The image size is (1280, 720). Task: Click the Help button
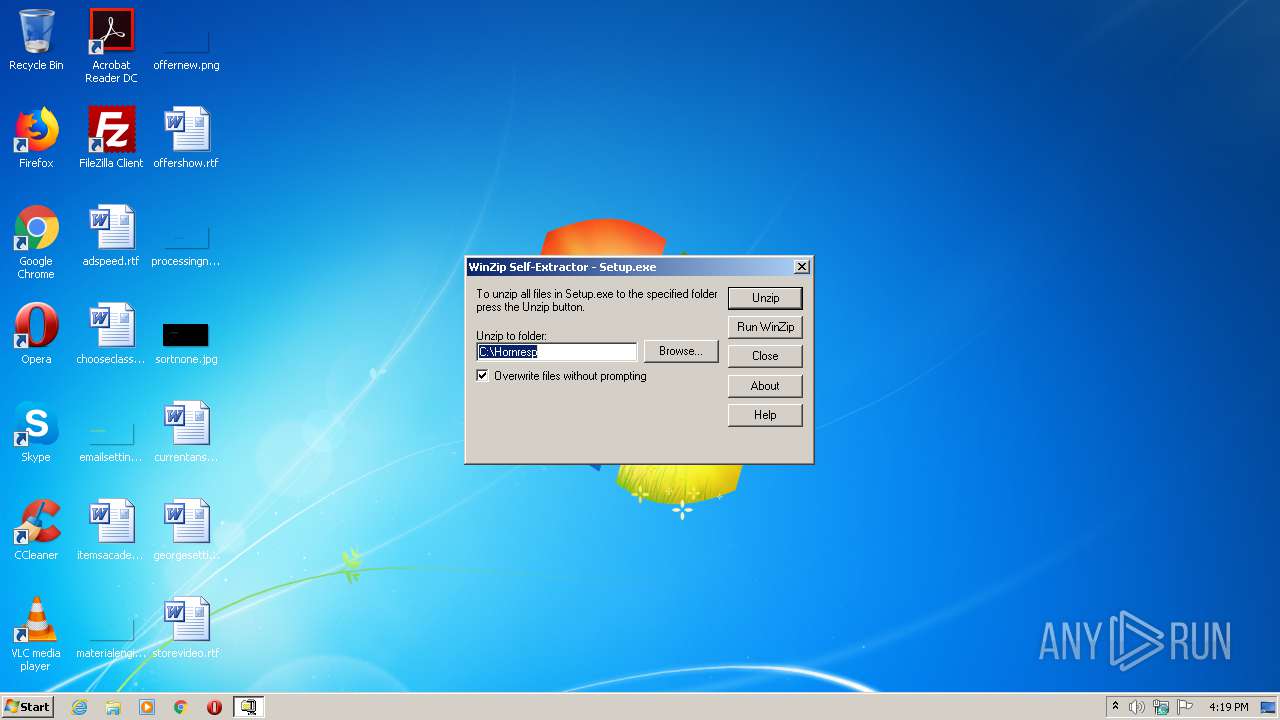click(x=765, y=415)
